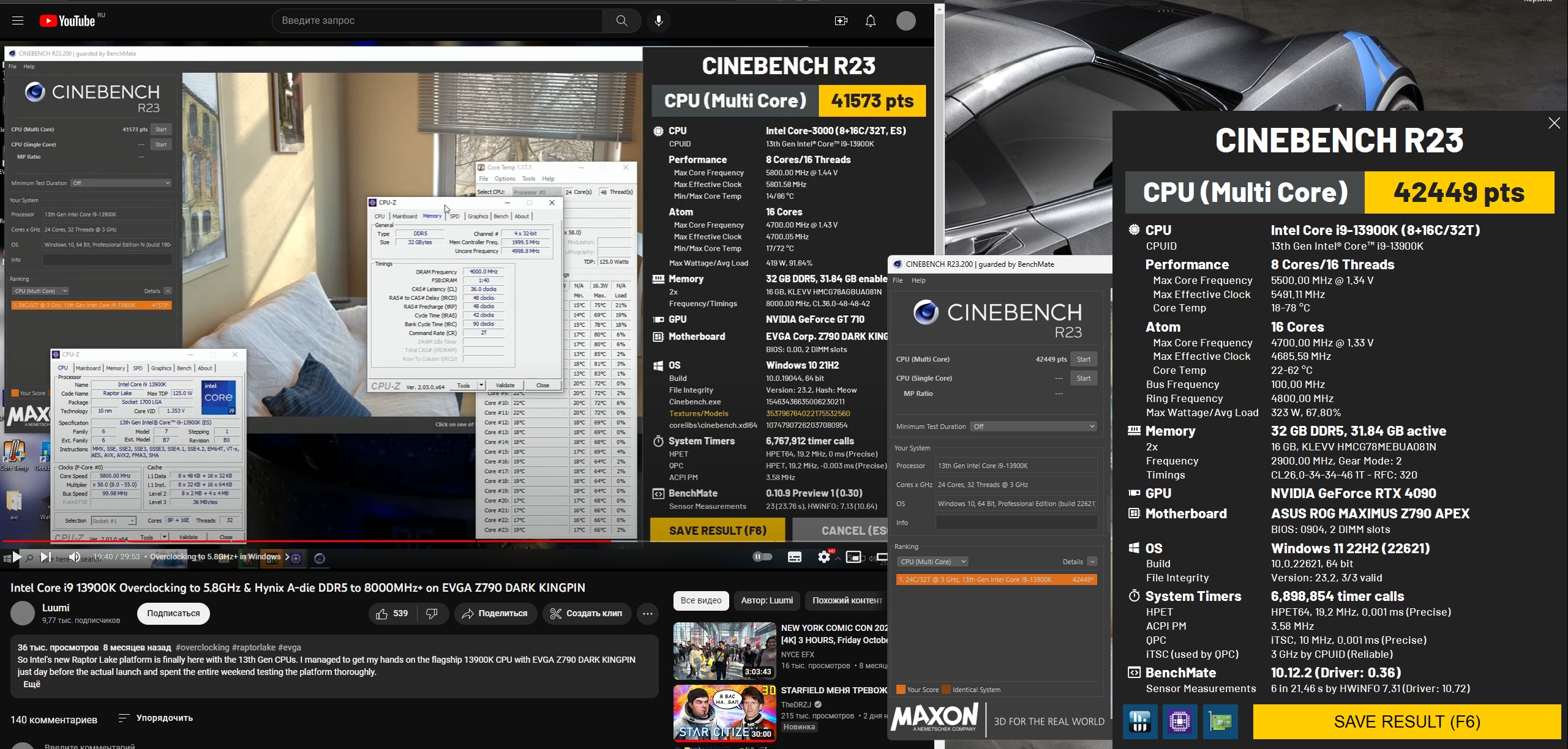Mute the video volume
Screen dimensions: 1568x749
74,557
